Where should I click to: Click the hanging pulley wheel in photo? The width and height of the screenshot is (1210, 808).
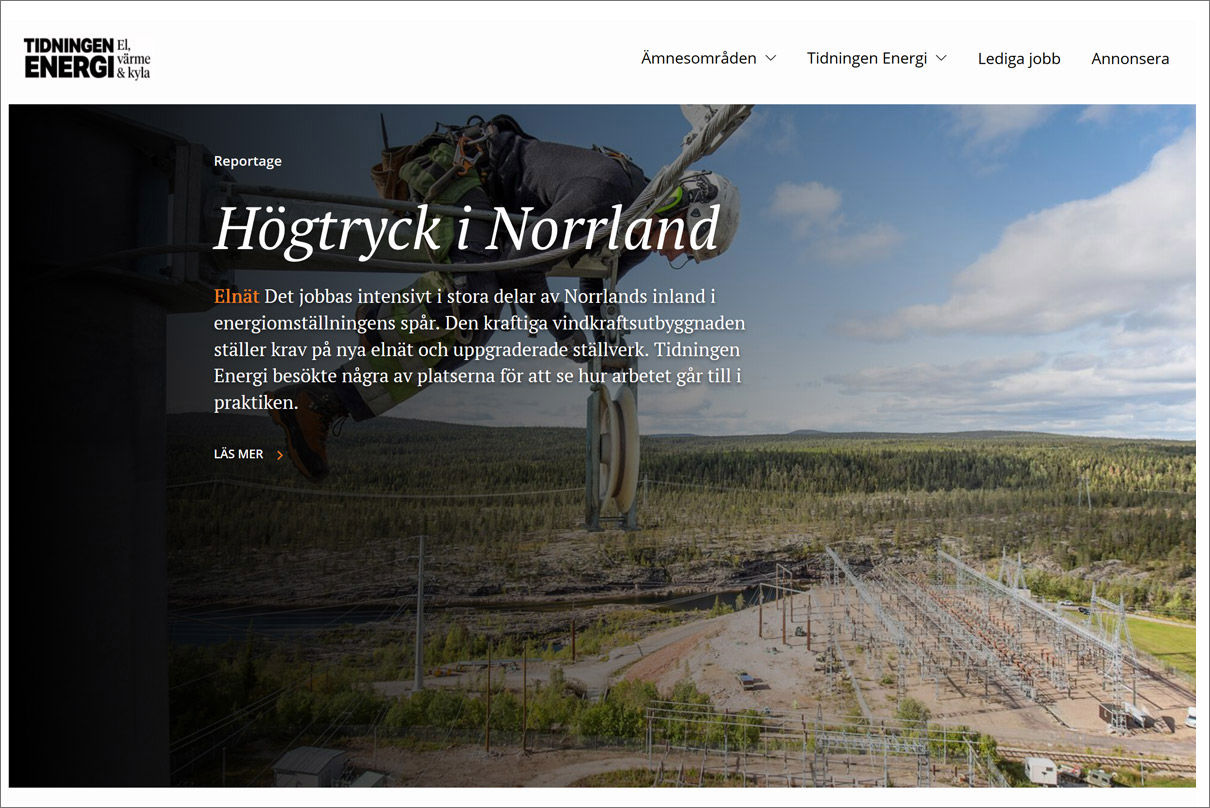(616, 450)
